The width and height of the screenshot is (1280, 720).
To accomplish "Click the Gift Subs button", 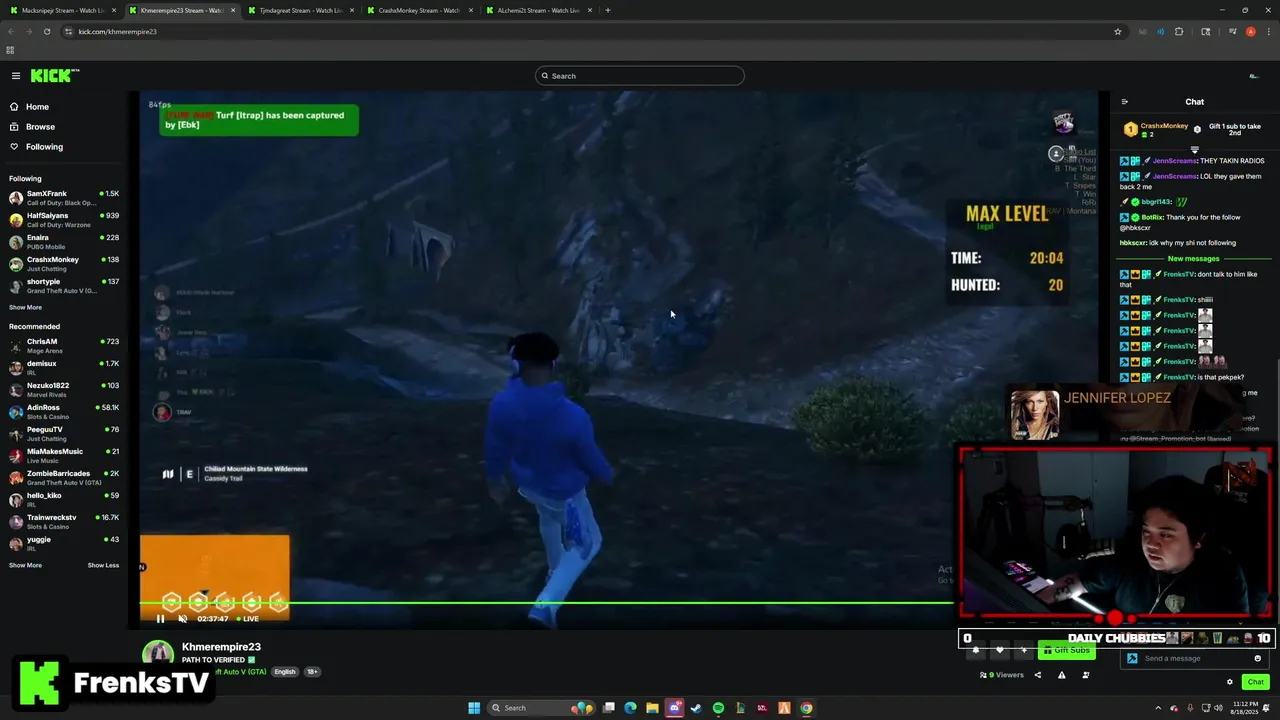I will click(x=1067, y=650).
